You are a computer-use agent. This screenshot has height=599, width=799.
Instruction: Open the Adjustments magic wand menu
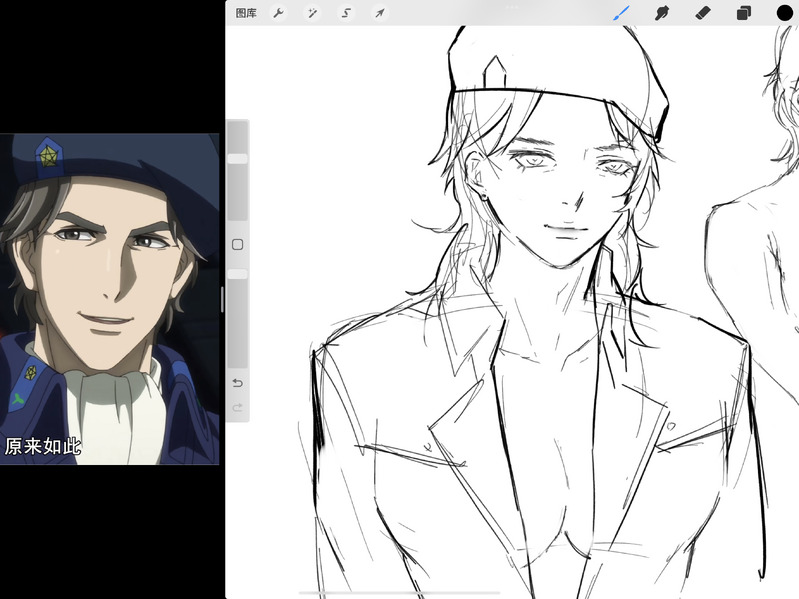[312, 13]
